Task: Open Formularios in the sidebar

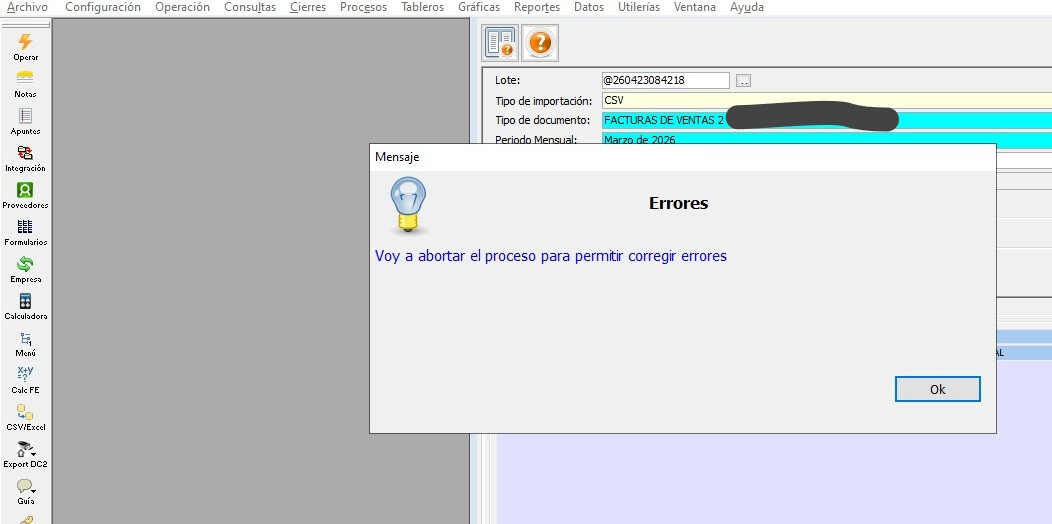Action: pos(26,228)
